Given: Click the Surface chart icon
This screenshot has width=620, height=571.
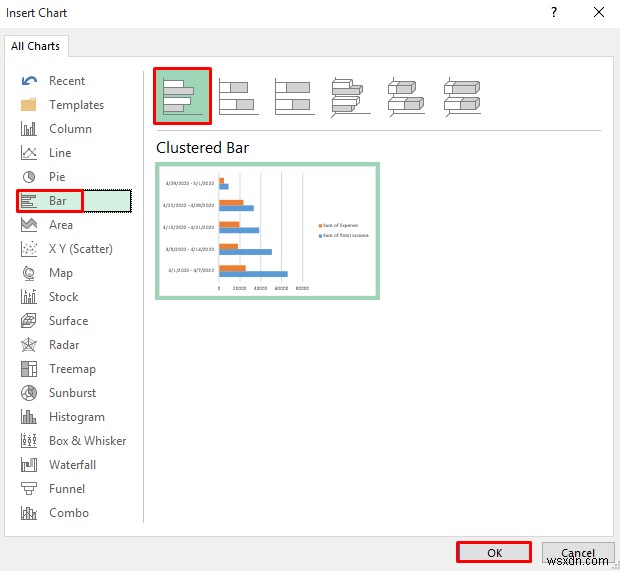Looking at the screenshot, I should 28,321.
